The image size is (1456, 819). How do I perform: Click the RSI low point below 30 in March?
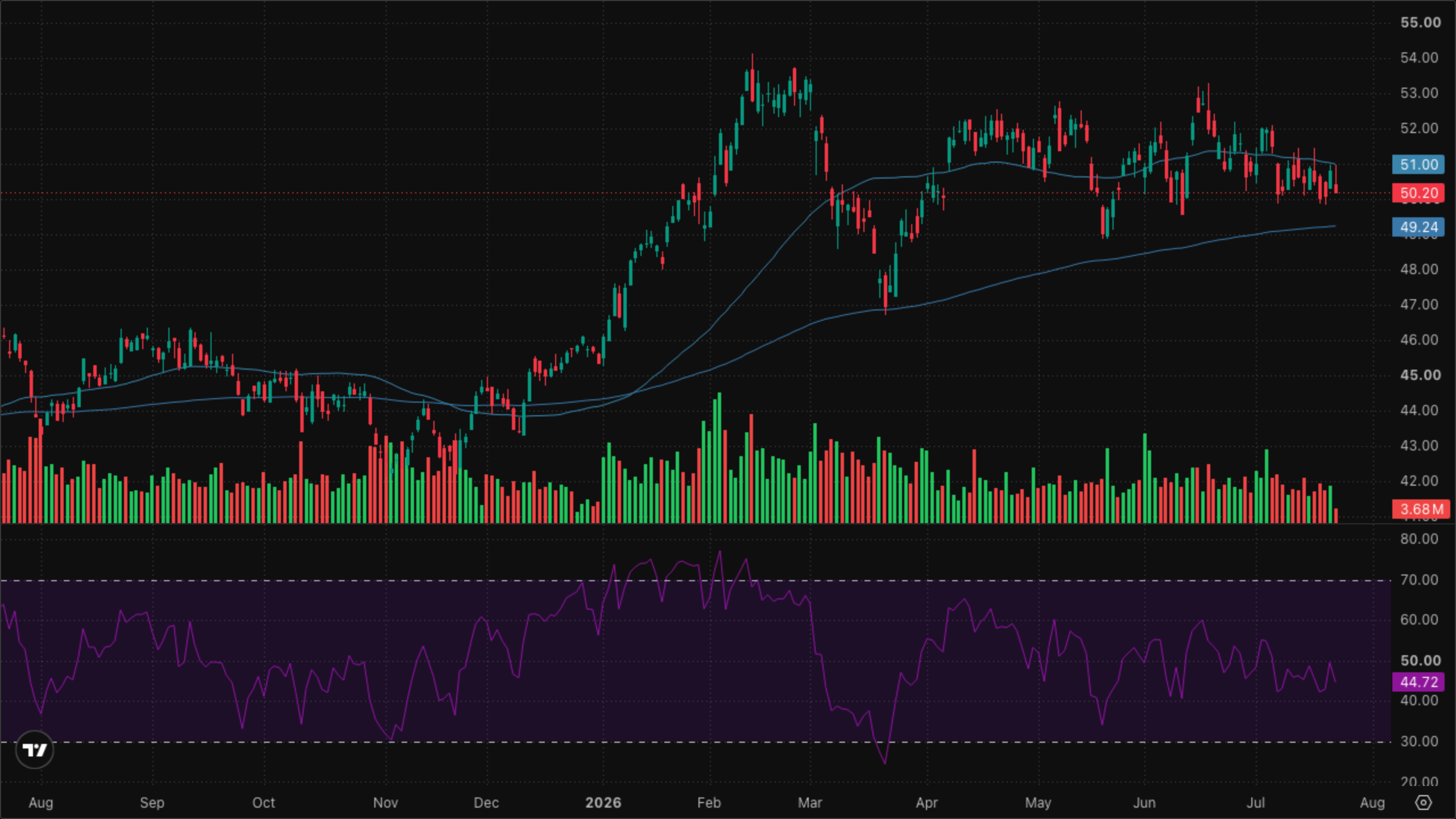coord(885,763)
